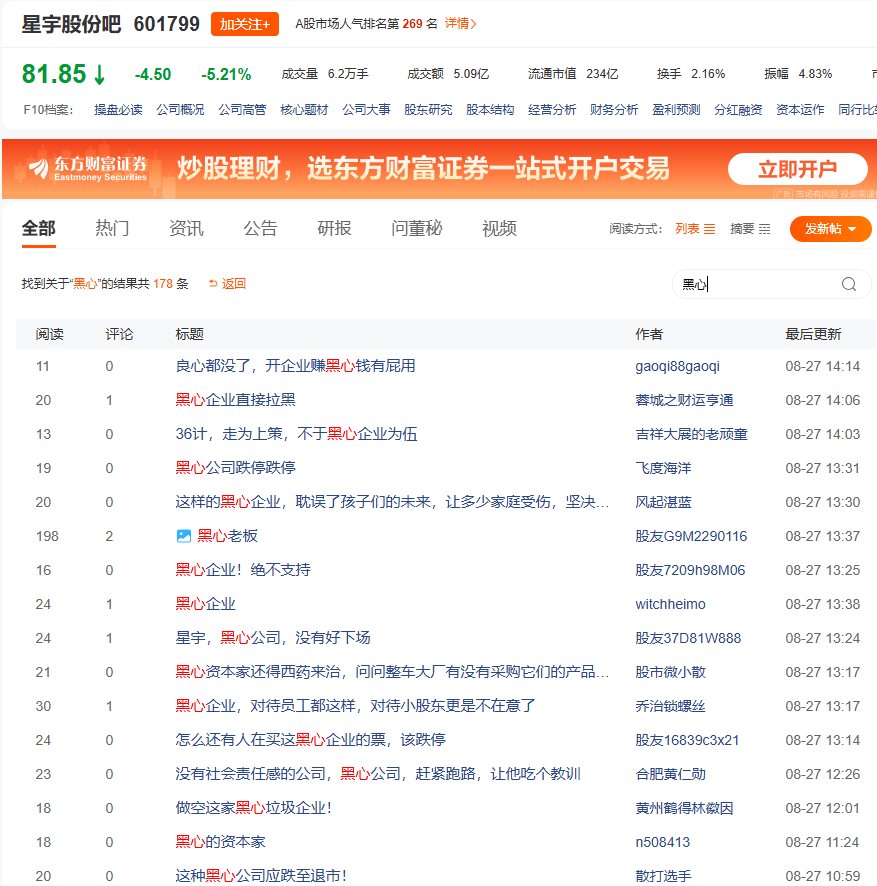
Task: Open author 吉祥大展的老顽童 profile
Action: point(692,434)
